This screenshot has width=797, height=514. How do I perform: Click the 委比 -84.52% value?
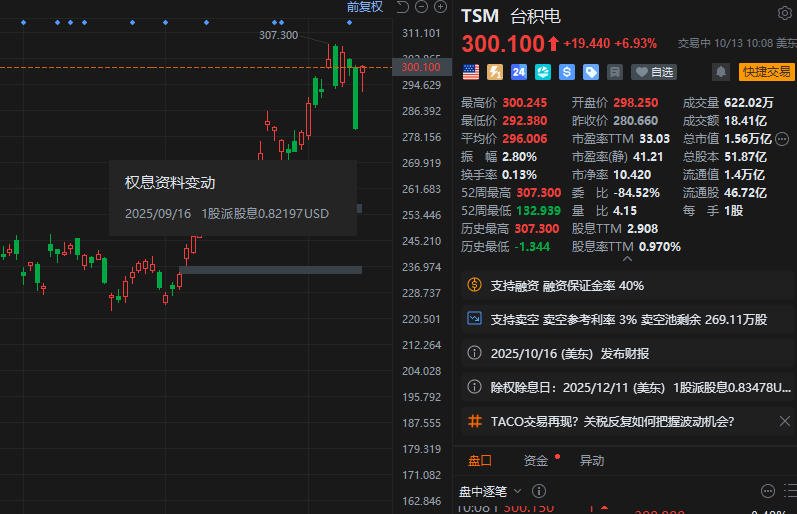coord(636,193)
